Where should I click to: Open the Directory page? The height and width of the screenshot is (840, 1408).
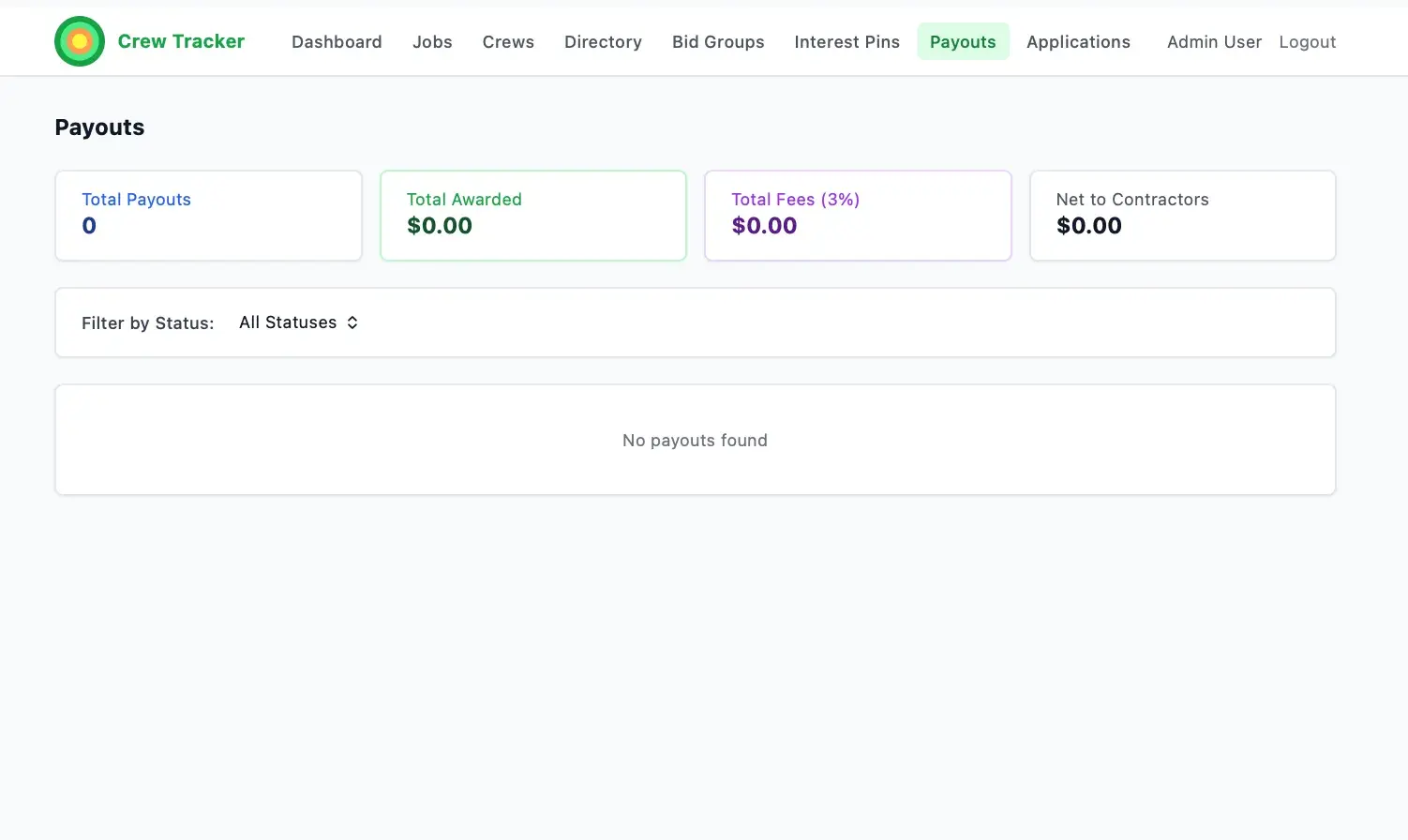603,41
